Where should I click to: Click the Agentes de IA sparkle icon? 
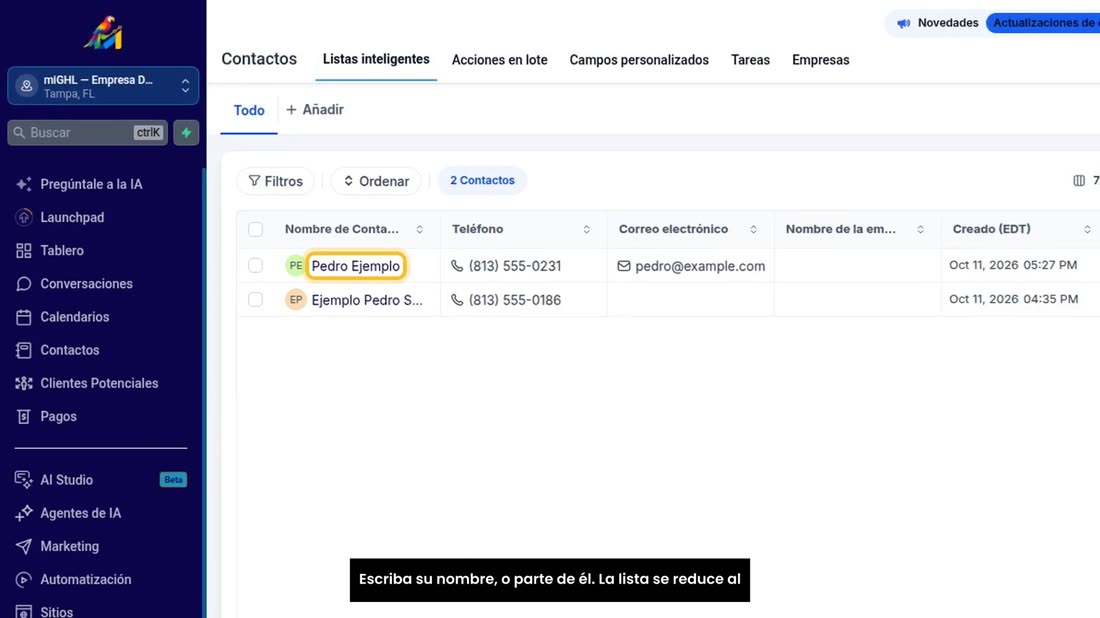point(24,513)
